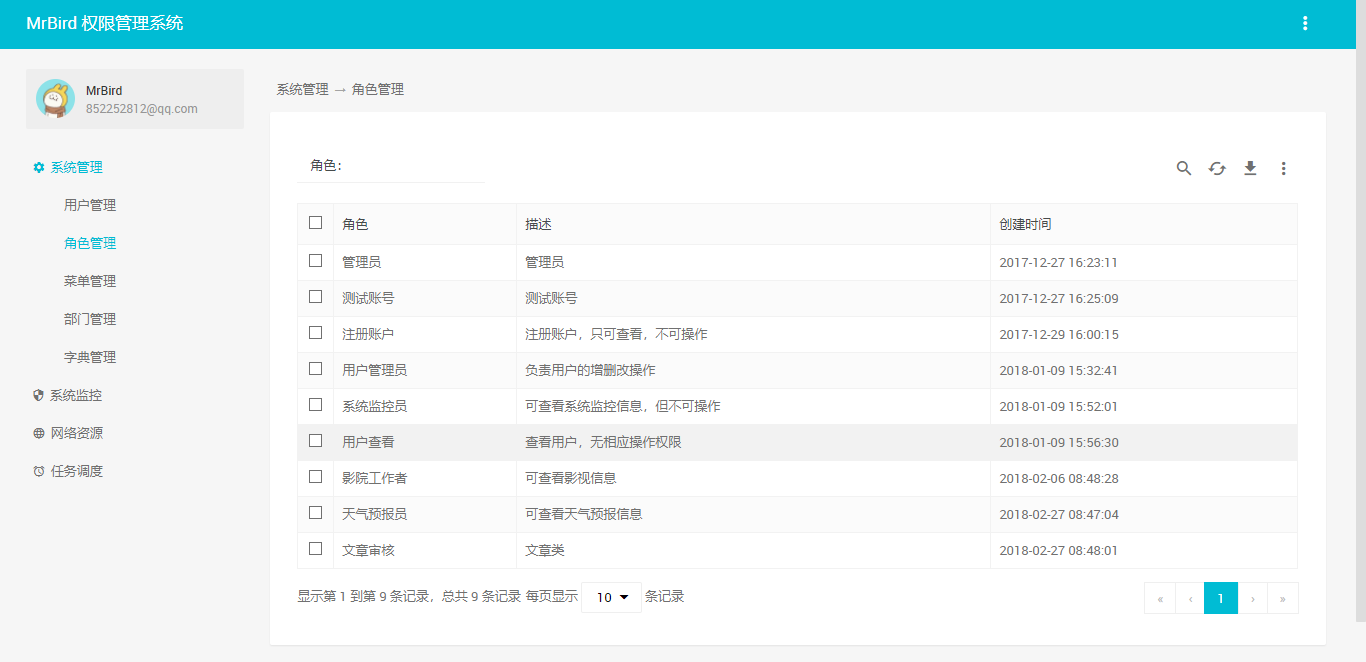The image size is (1366, 662).
Task: Select page 1 in pagination
Action: point(1221,598)
